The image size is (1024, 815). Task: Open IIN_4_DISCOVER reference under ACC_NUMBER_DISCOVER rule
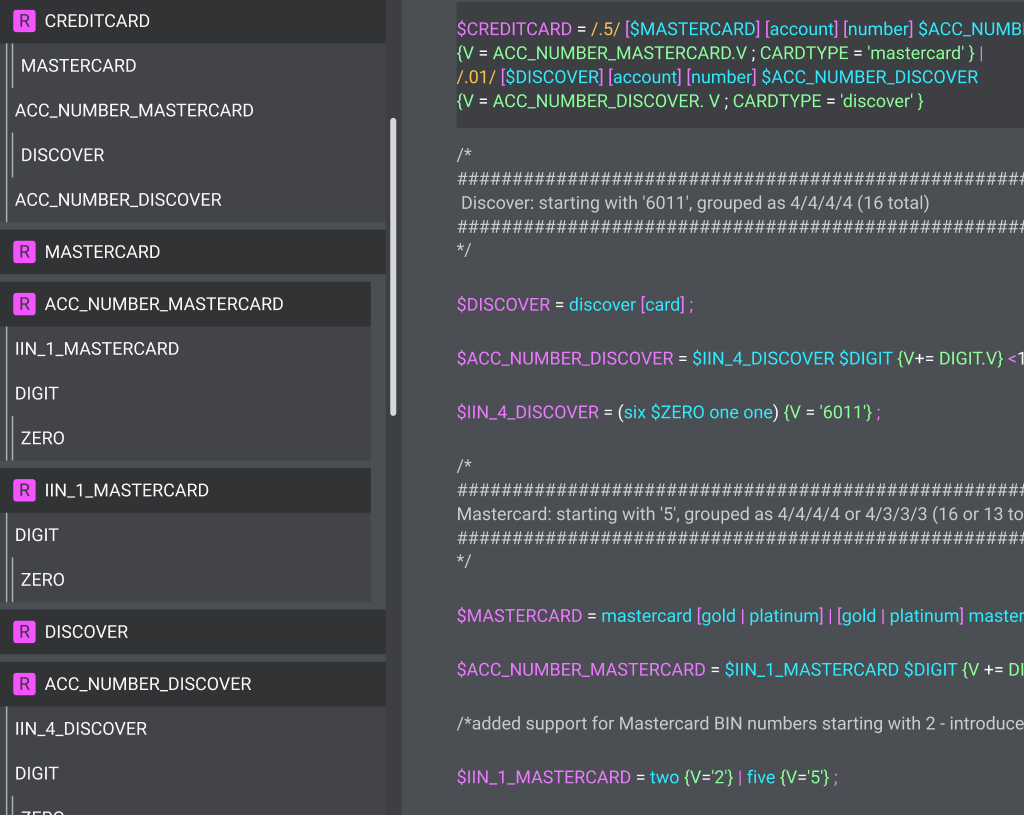[x=81, y=729]
